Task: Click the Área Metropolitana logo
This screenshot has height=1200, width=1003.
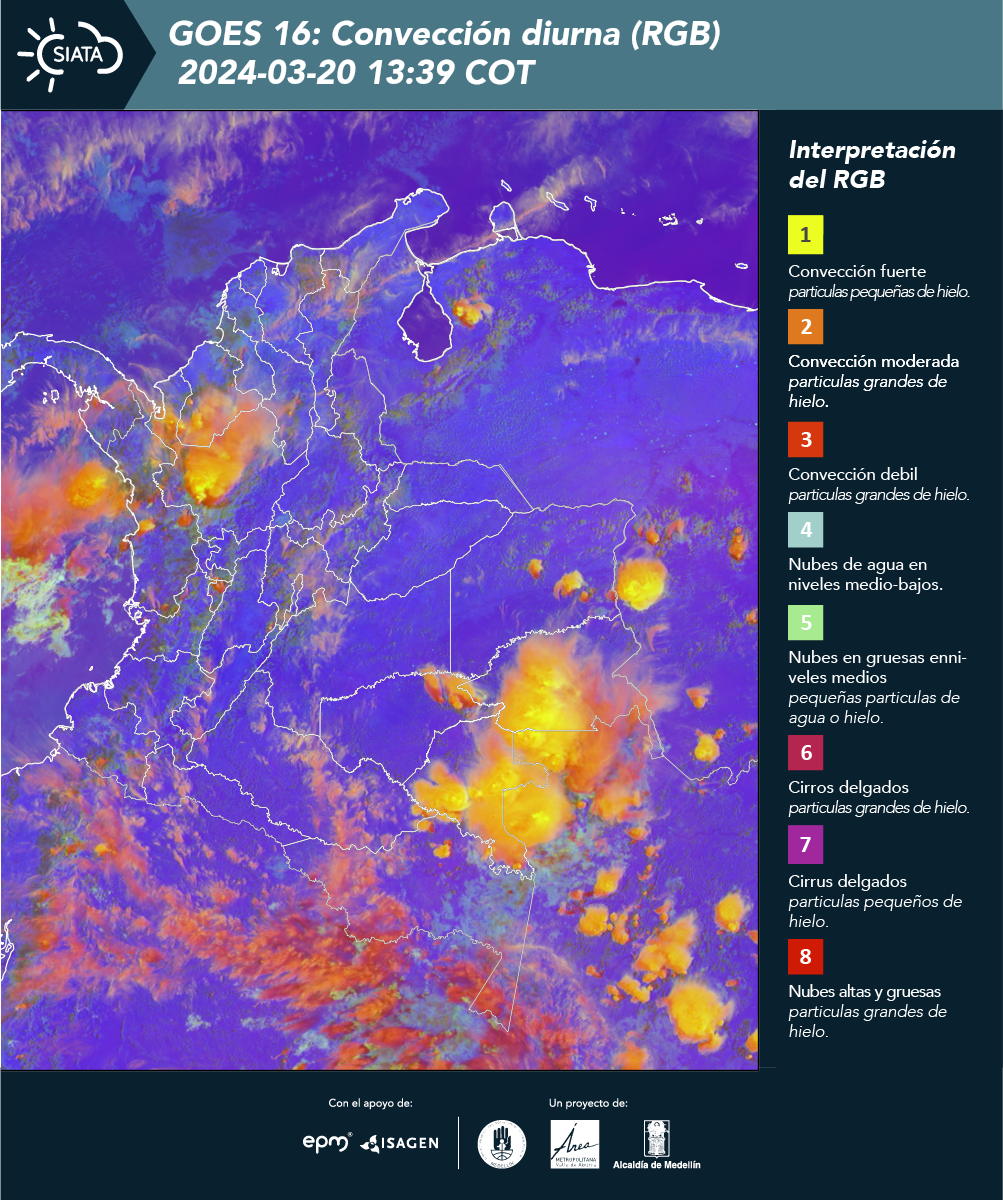Action: (x=575, y=1144)
